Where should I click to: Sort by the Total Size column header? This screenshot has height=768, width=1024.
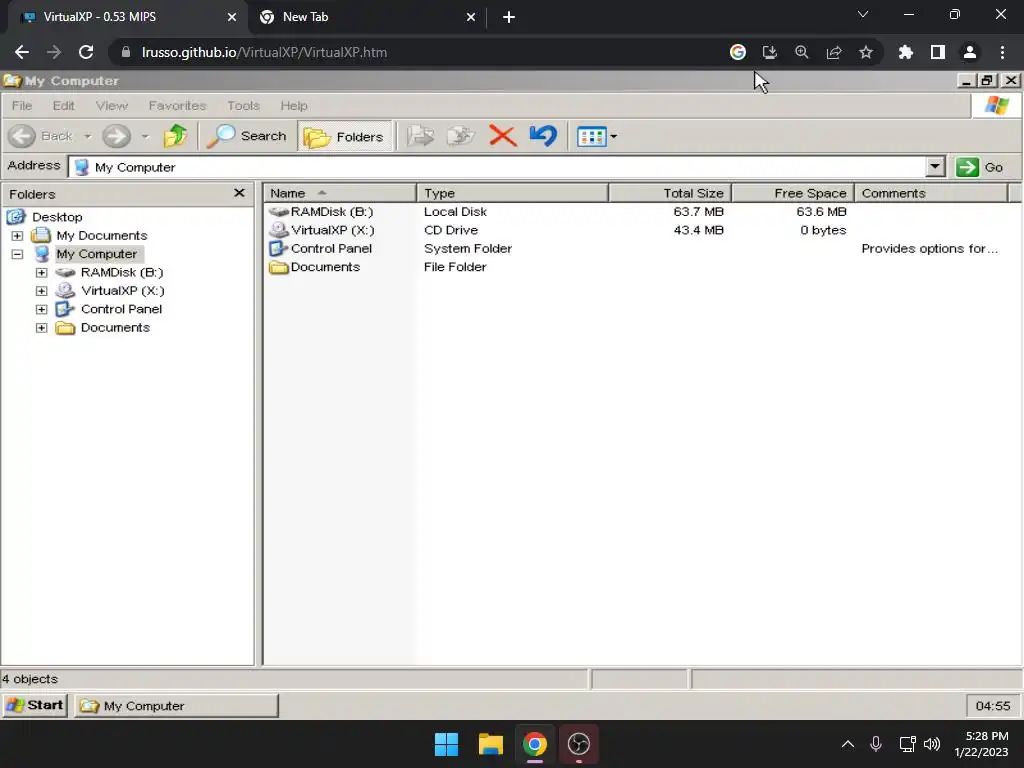[670, 193]
